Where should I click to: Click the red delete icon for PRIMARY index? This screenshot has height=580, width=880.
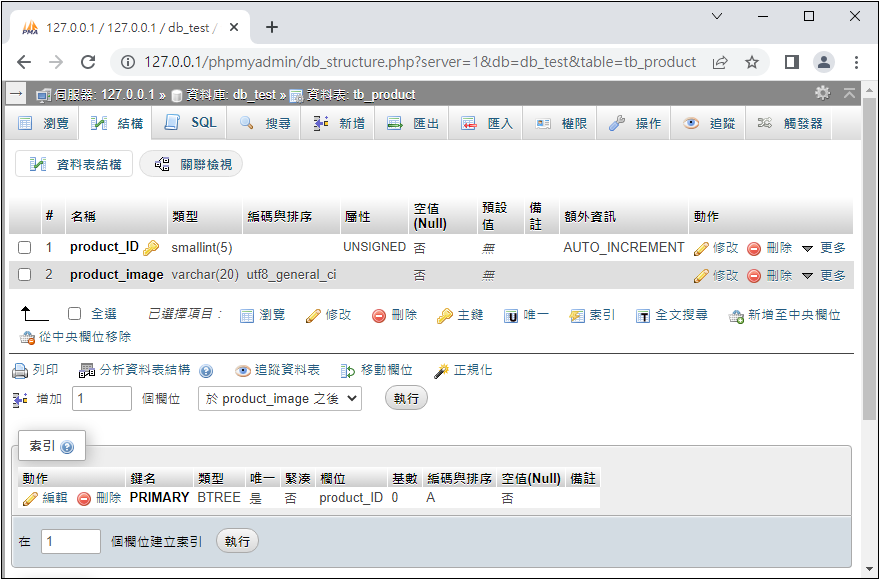84,498
